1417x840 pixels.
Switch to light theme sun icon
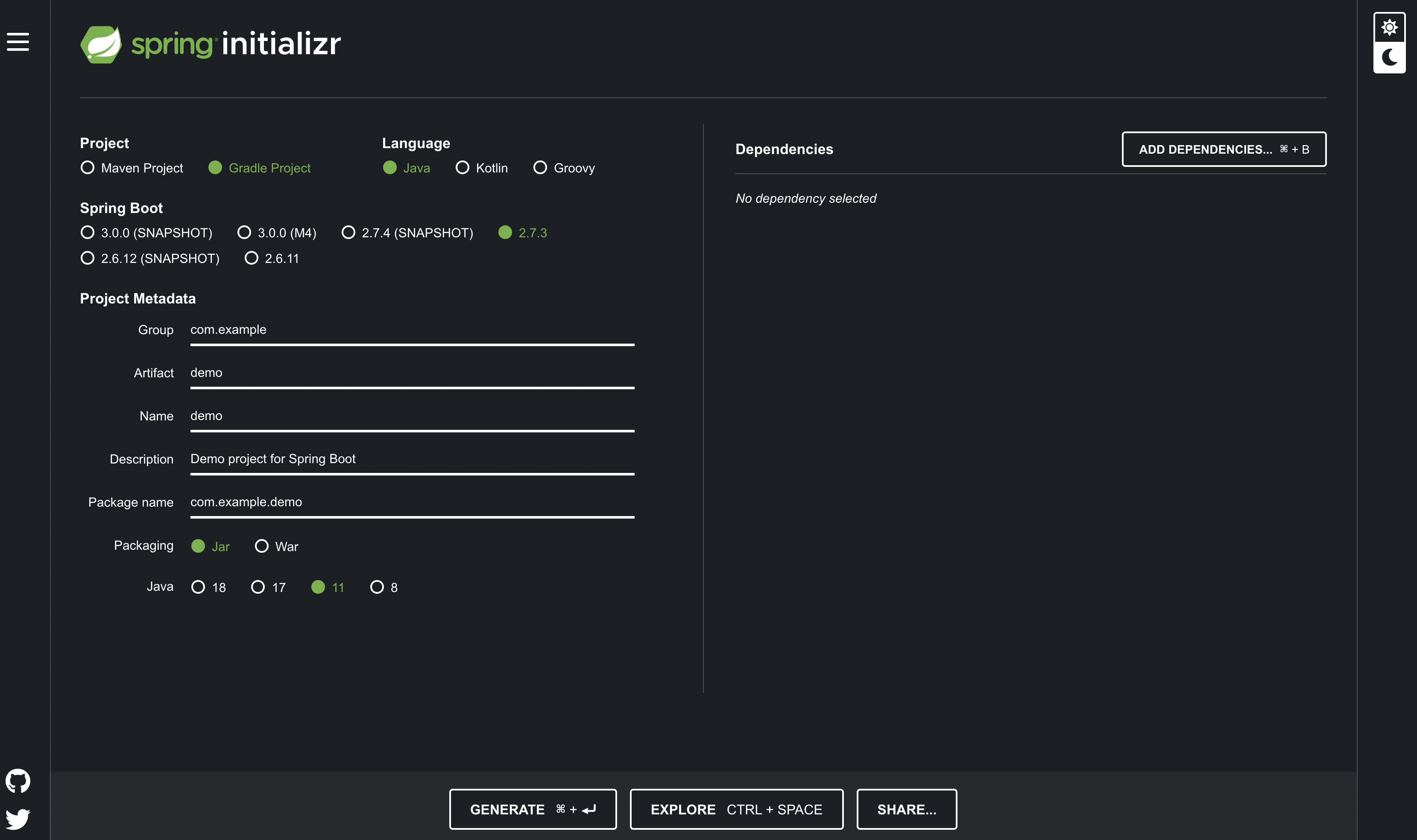pos(1389,27)
